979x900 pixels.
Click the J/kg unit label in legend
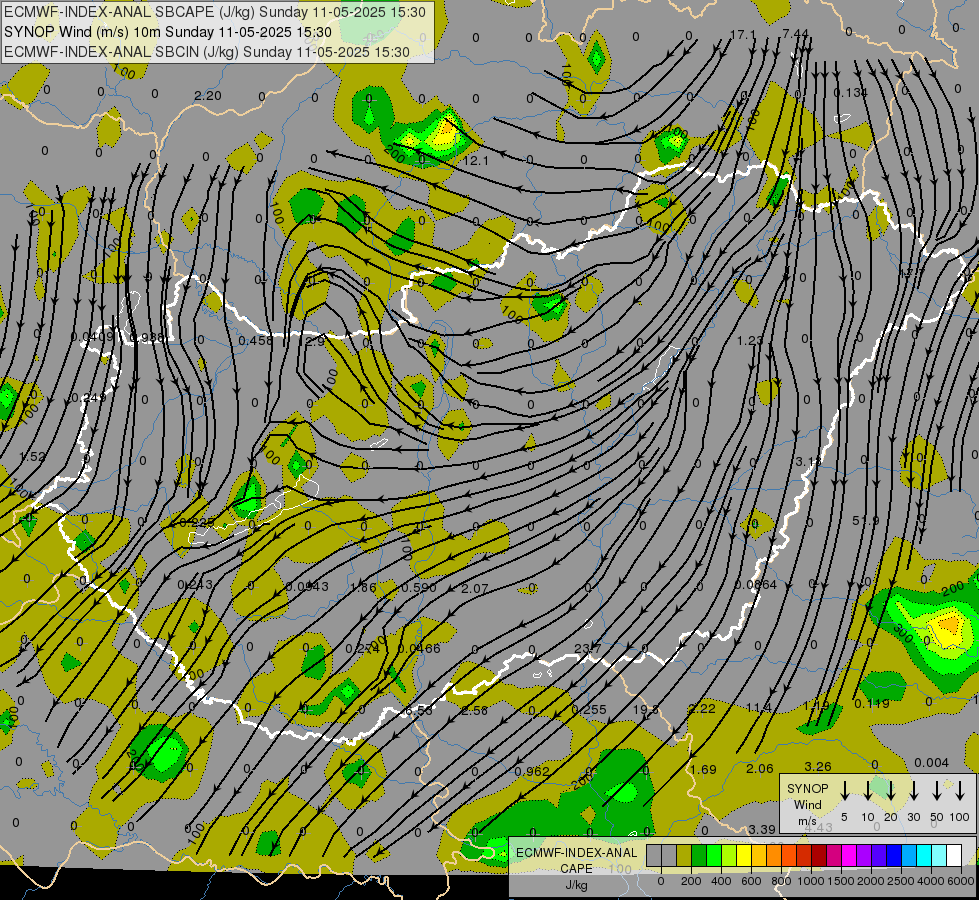pos(576,885)
